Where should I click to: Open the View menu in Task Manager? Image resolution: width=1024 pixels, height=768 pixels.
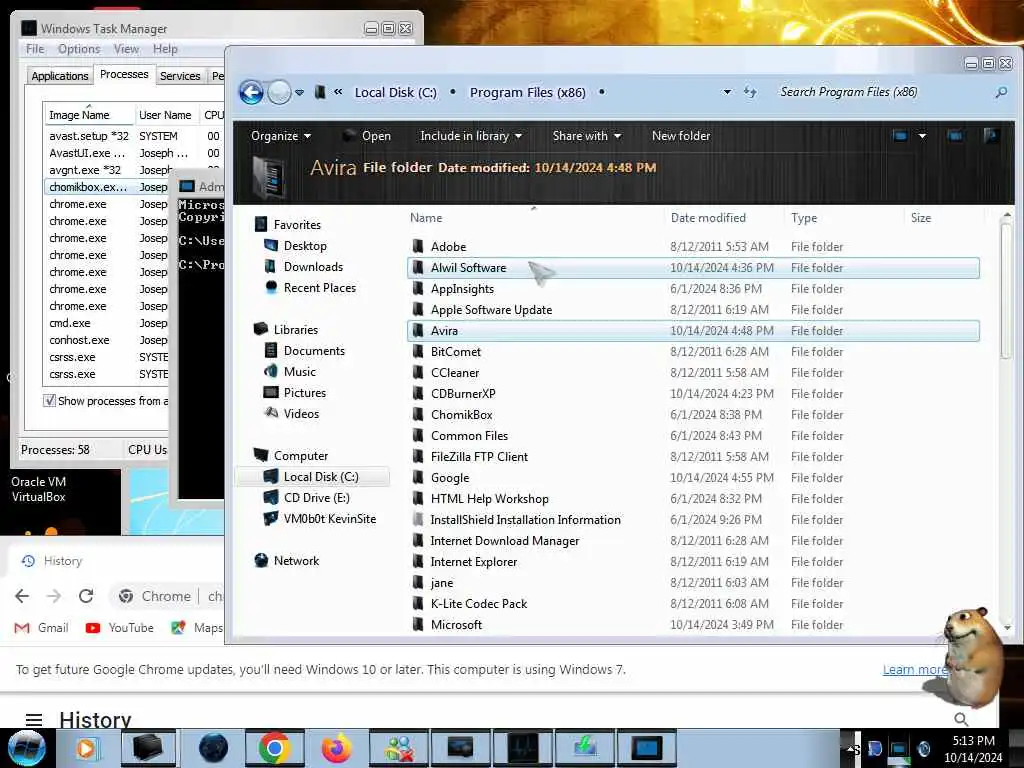coord(126,49)
